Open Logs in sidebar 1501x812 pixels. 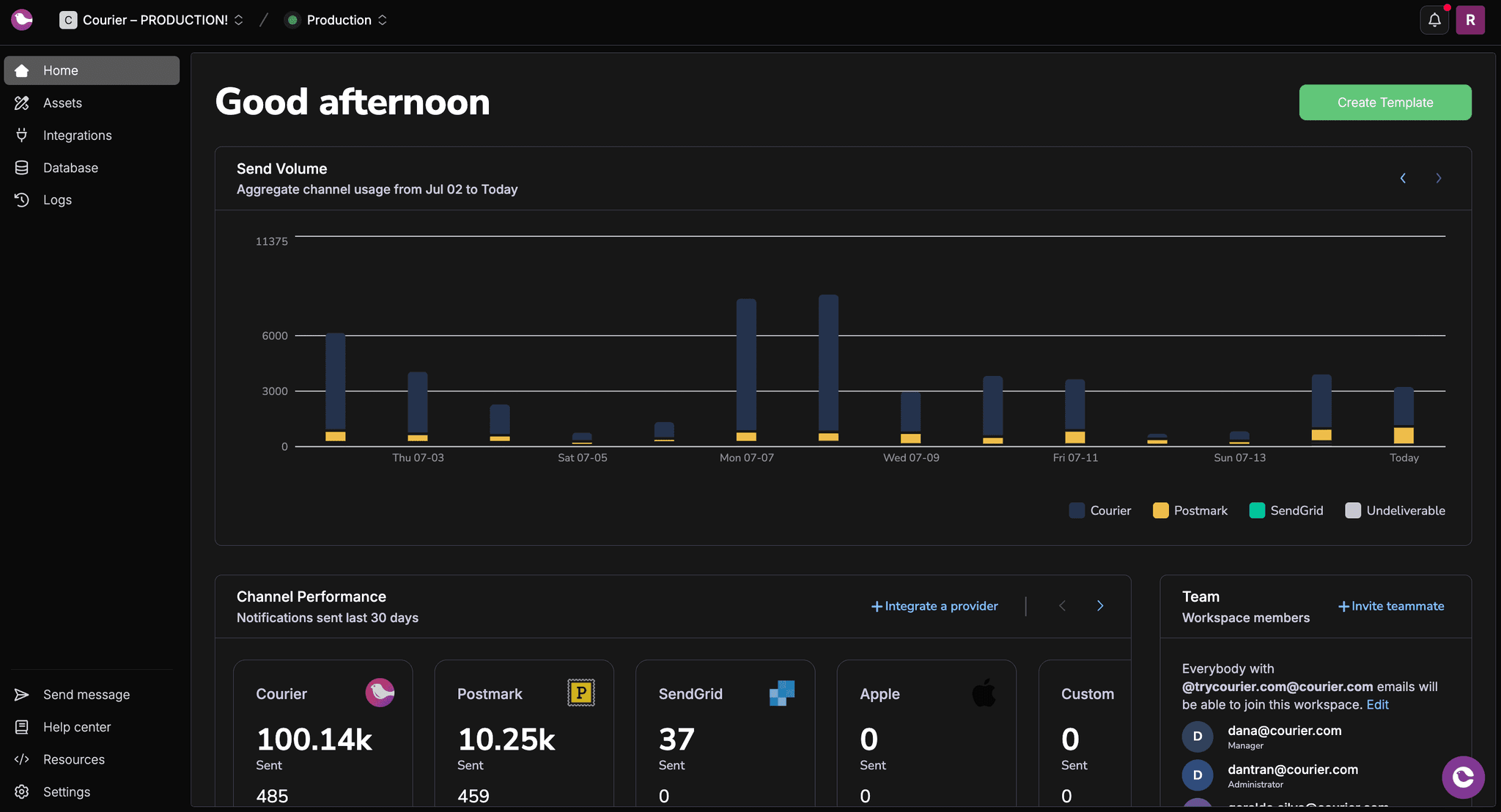(92, 200)
